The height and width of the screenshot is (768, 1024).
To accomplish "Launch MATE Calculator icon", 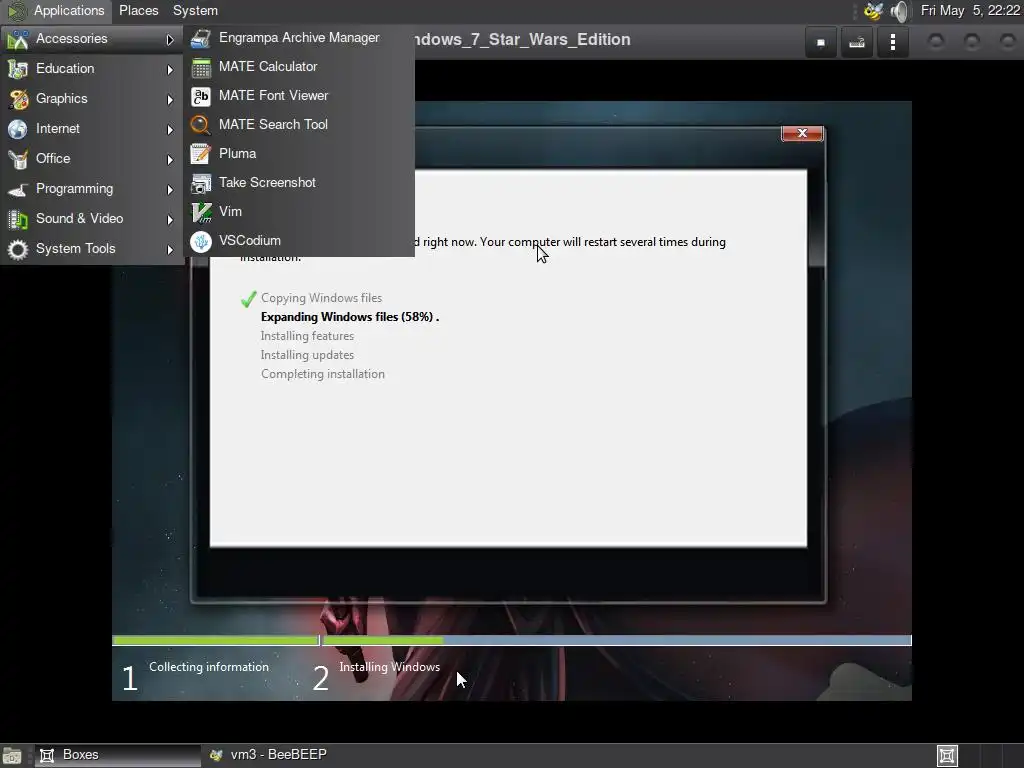I will click(x=200, y=67).
